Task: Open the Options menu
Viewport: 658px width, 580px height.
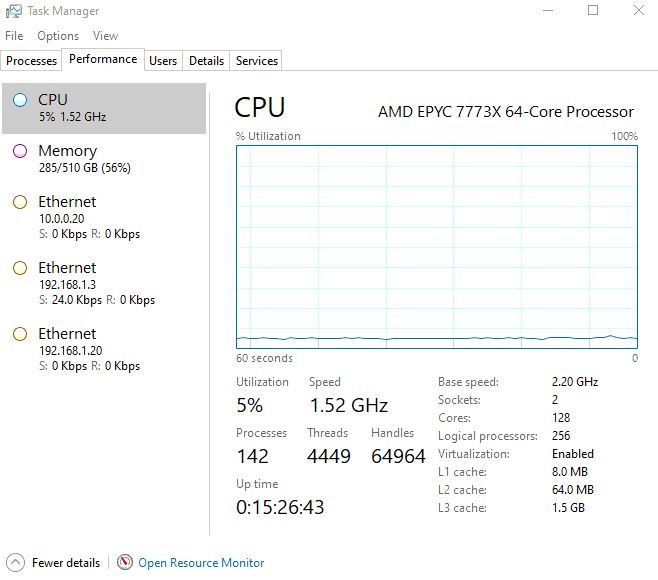Action: (58, 36)
